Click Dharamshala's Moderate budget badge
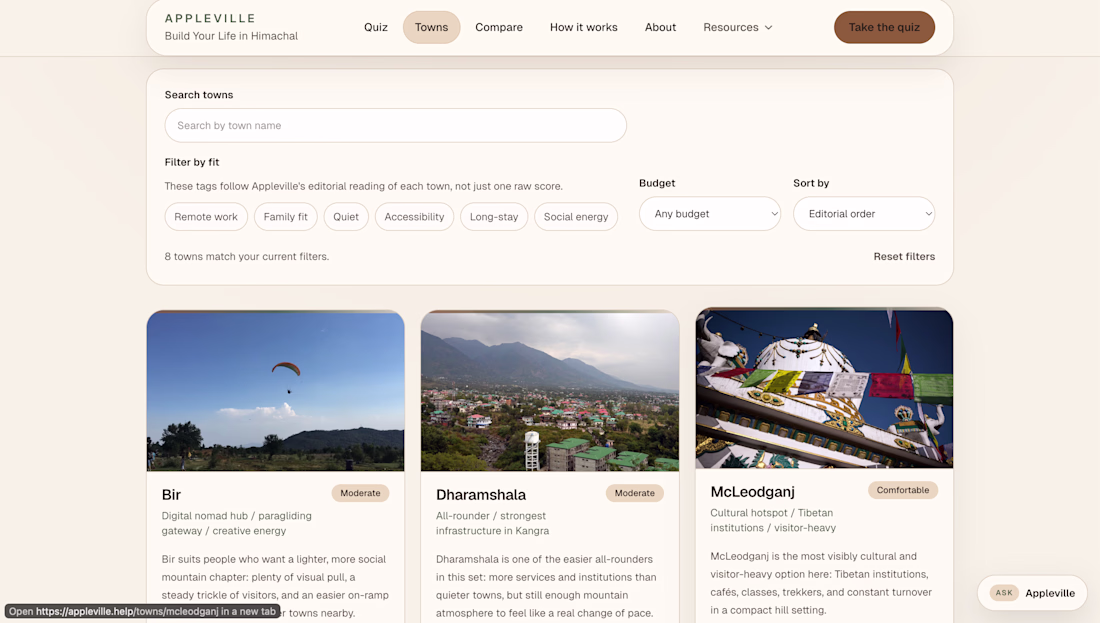 [x=634, y=493]
